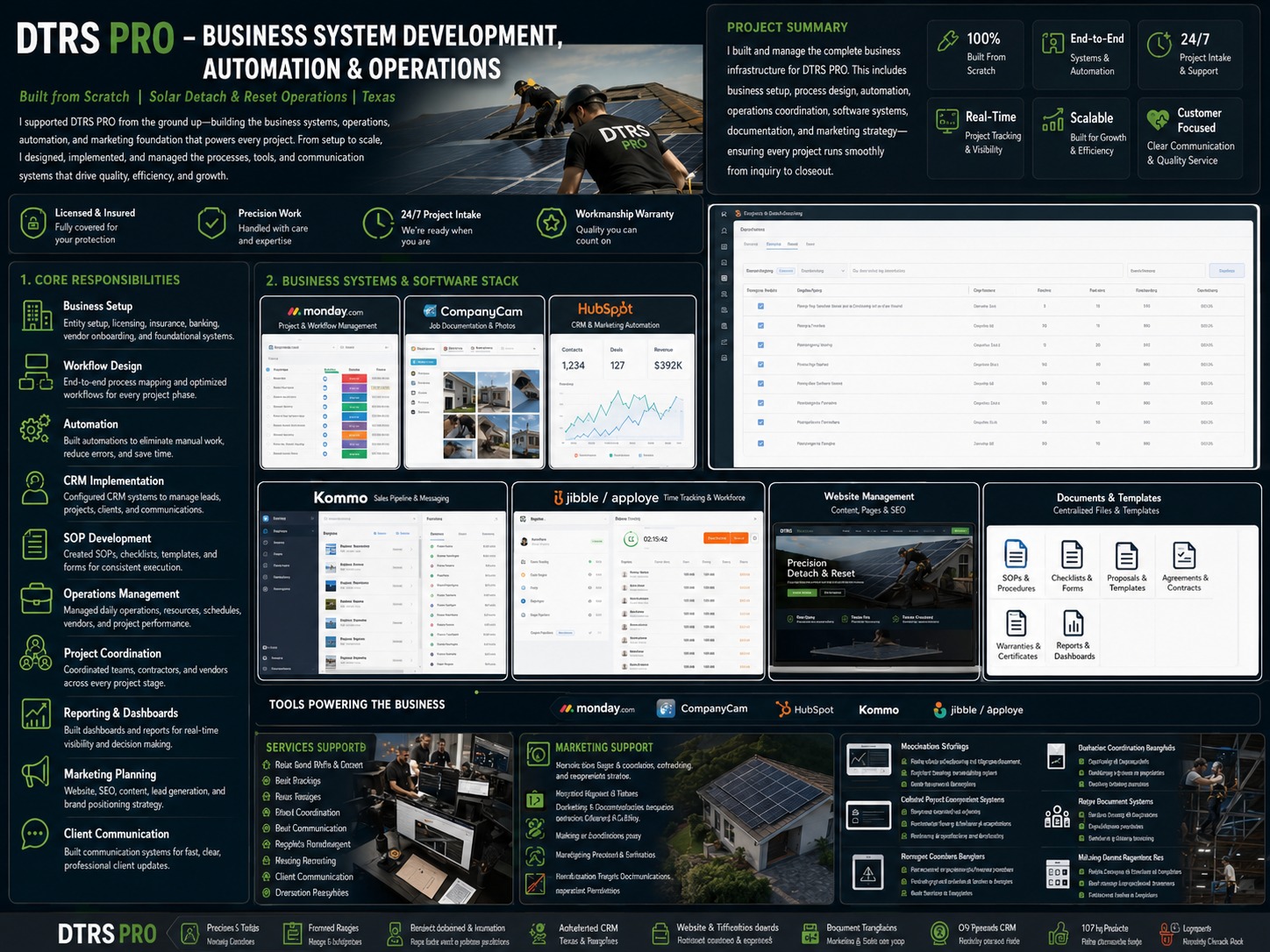Open the filter dropdown in the dashboard screenshot
Viewport: 1270px width, 952px height.
(823, 271)
